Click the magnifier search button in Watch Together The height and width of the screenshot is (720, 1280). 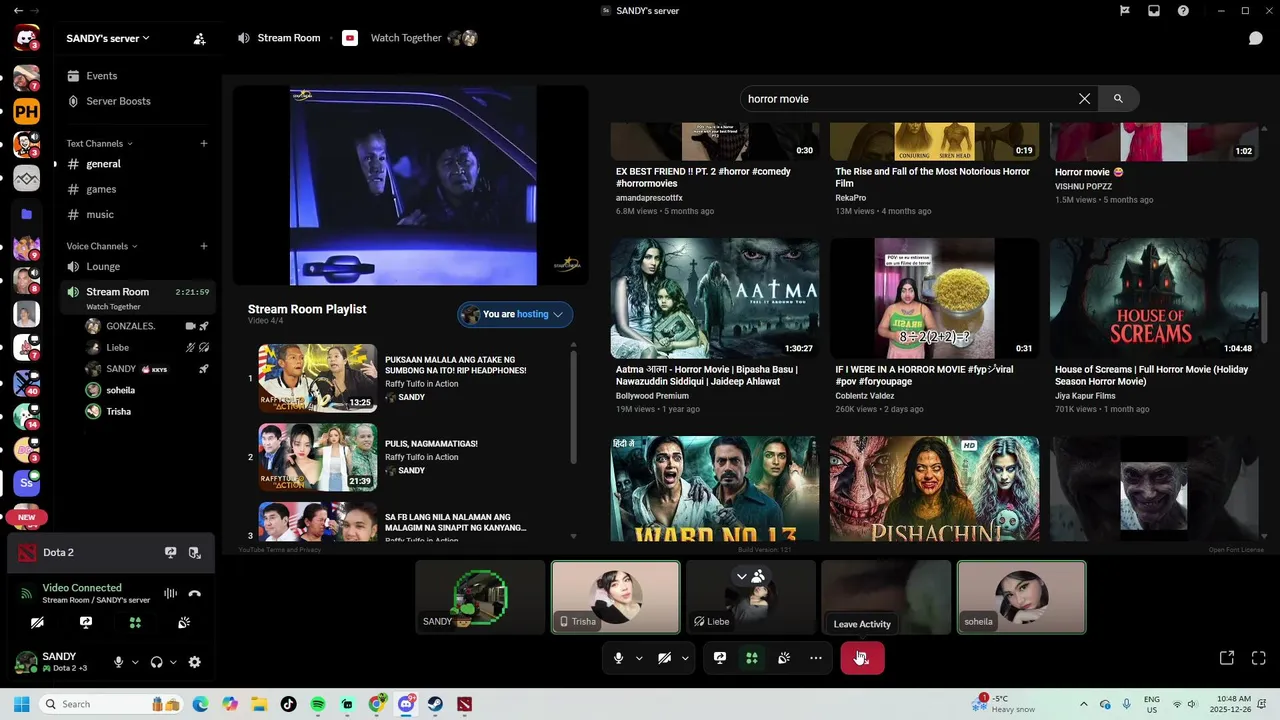1118,99
